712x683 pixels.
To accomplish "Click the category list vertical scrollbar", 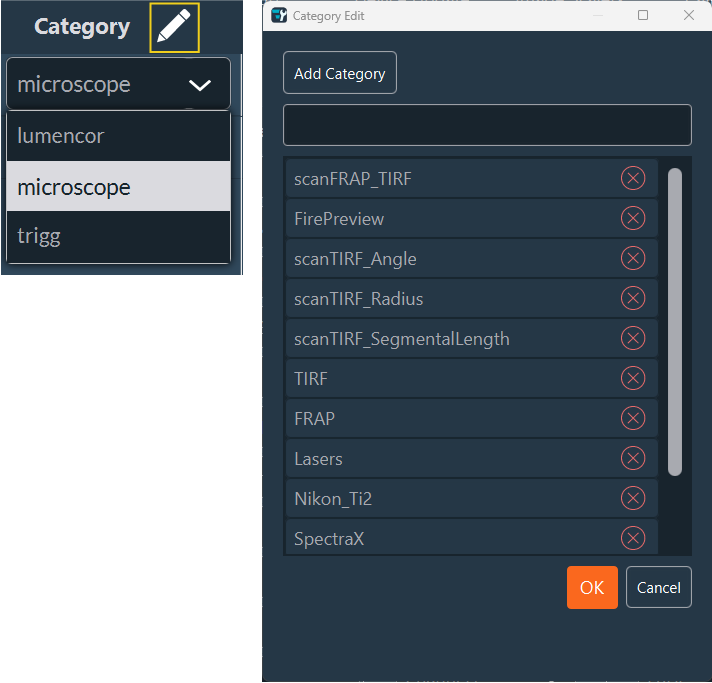I will click(x=675, y=320).
